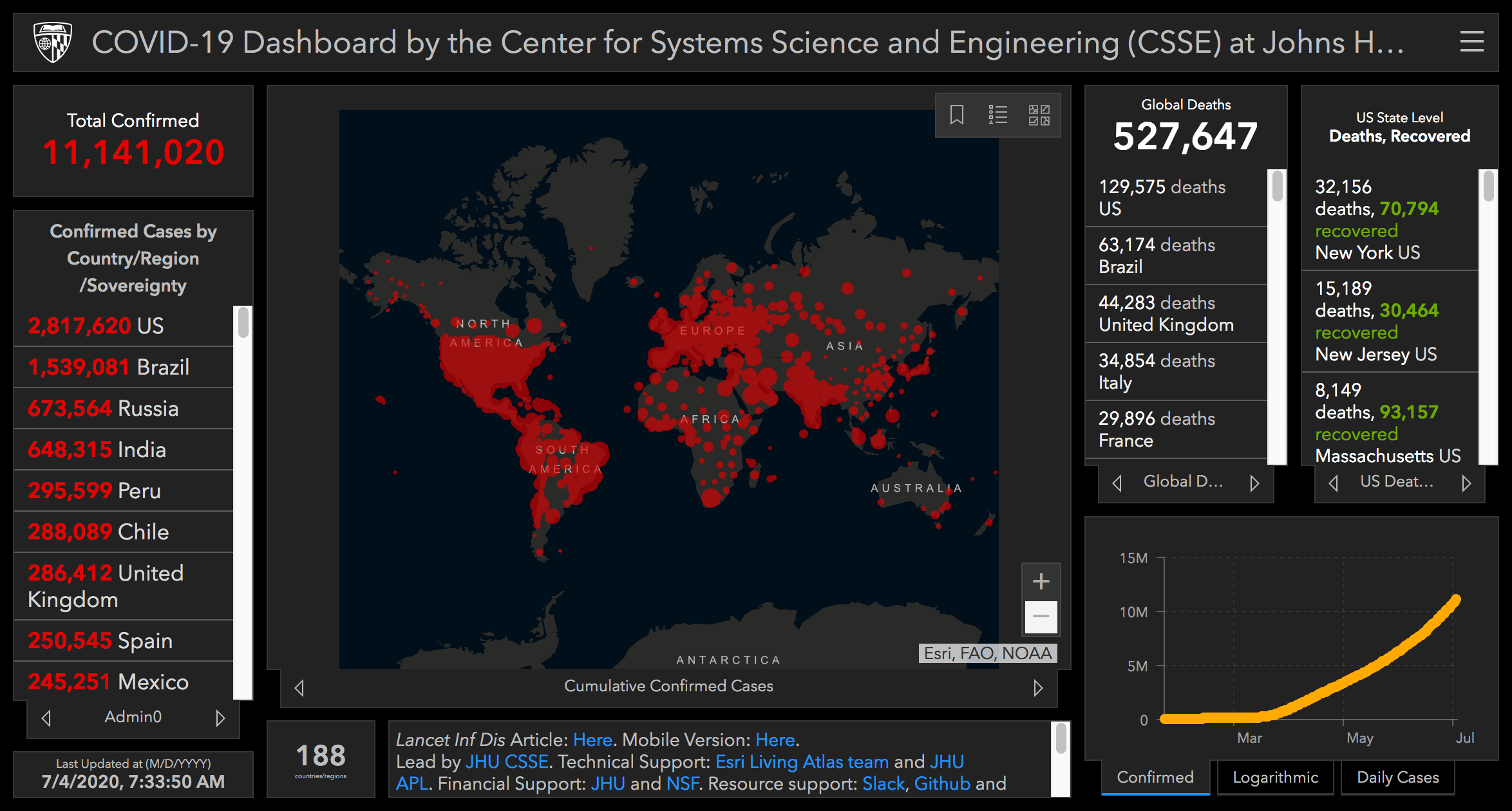This screenshot has height=811, width=1512.
Task: Open the hamburger menu in the header
Action: pyautogui.click(x=1471, y=42)
